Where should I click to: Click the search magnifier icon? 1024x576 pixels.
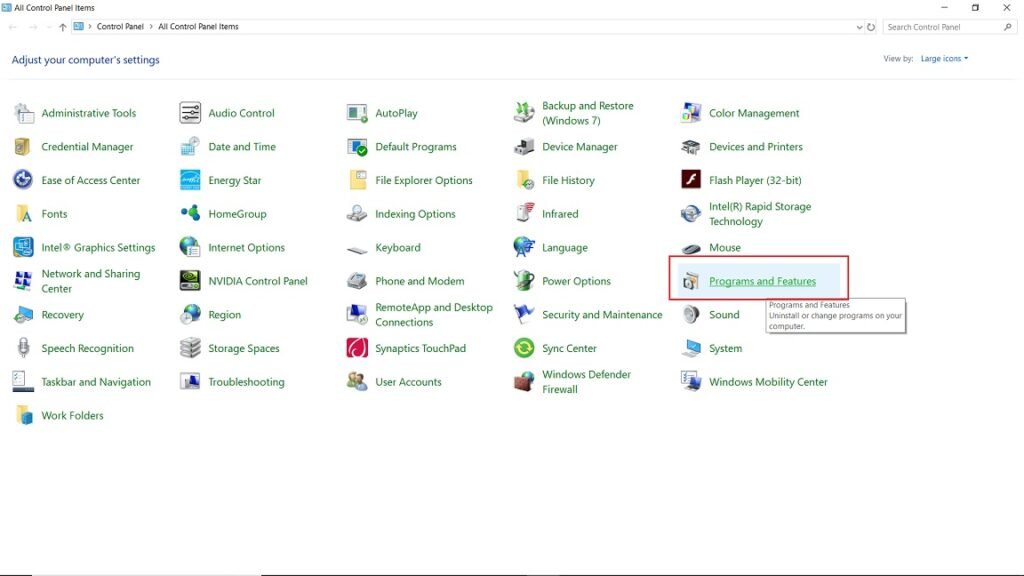[1008, 27]
